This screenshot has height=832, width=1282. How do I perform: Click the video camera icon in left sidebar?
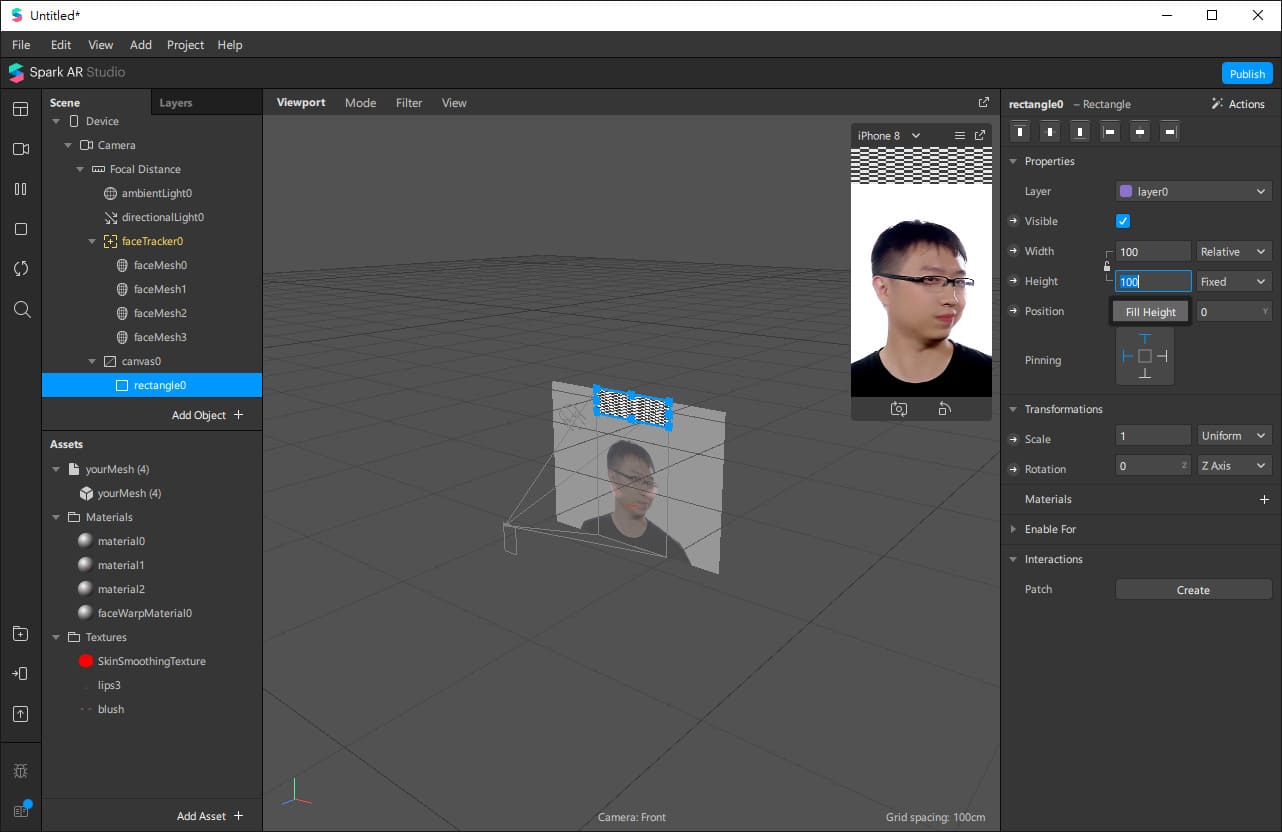tap(21, 149)
